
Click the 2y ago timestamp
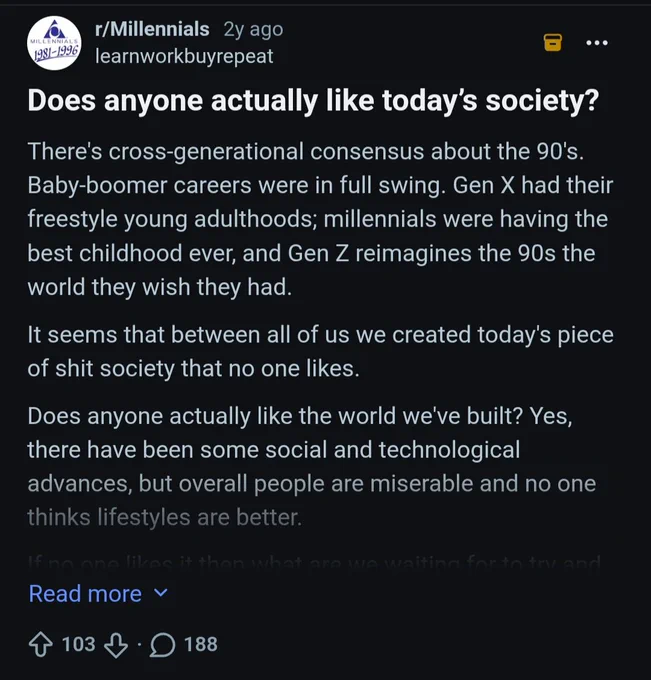(x=253, y=29)
